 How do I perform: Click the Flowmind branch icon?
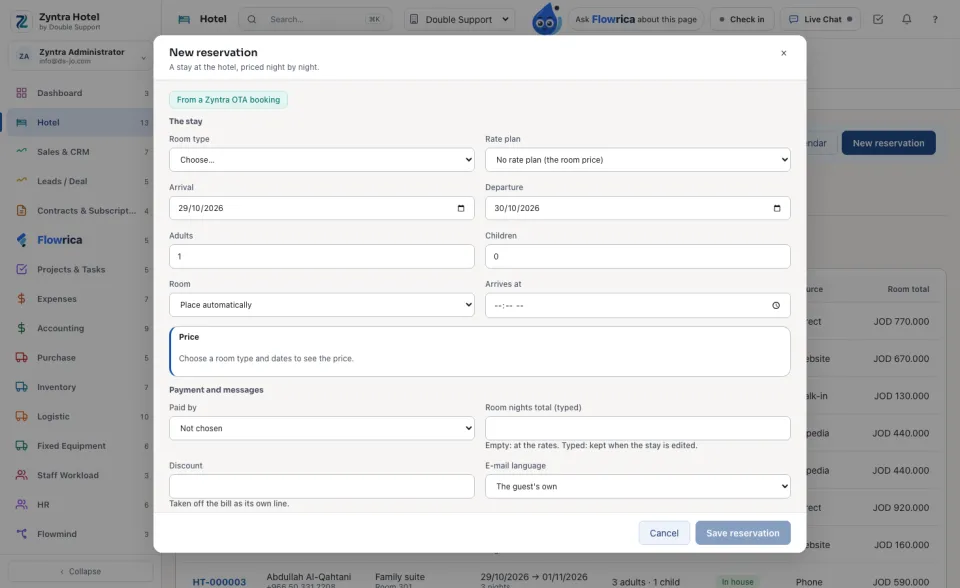click(21, 533)
